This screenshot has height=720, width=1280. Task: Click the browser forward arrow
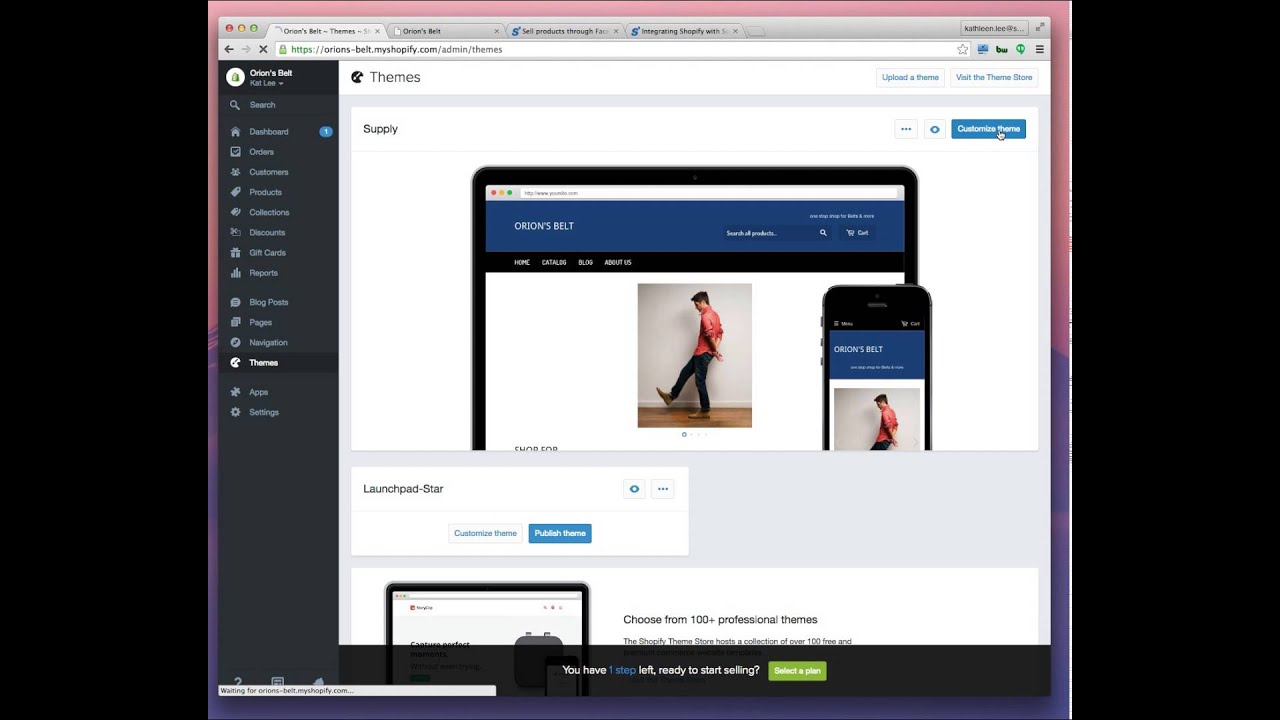click(246, 49)
